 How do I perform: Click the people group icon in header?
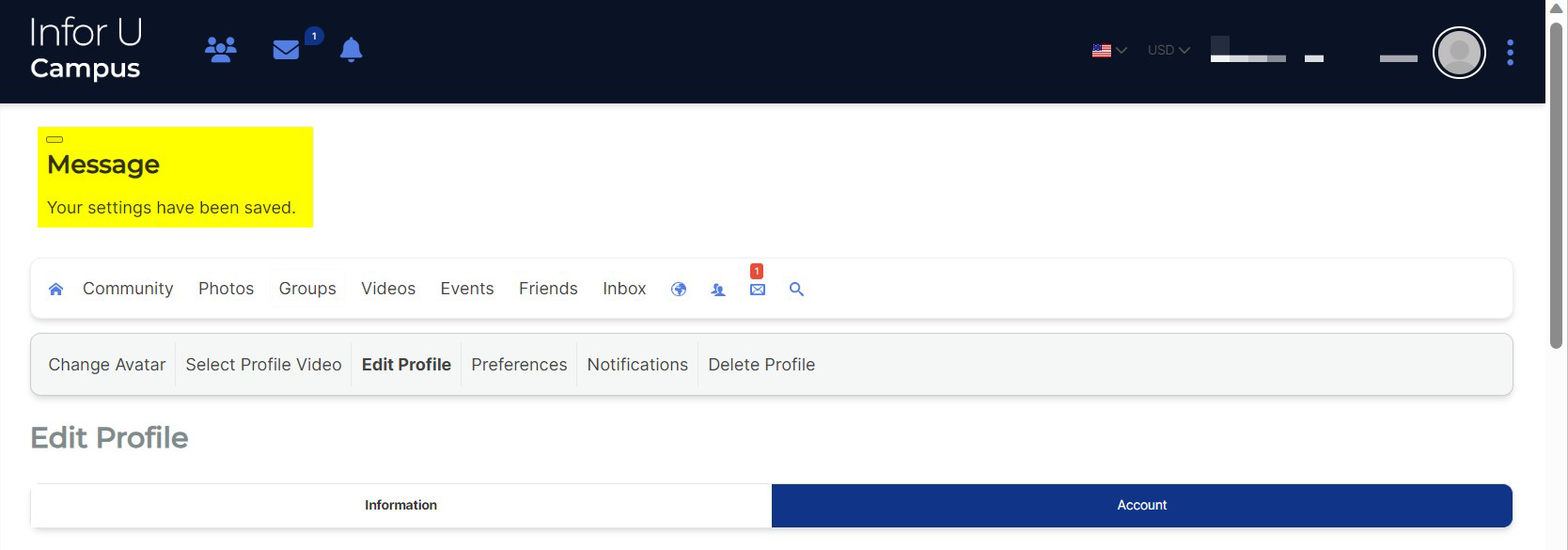pyautogui.click(x=221, y=50)
